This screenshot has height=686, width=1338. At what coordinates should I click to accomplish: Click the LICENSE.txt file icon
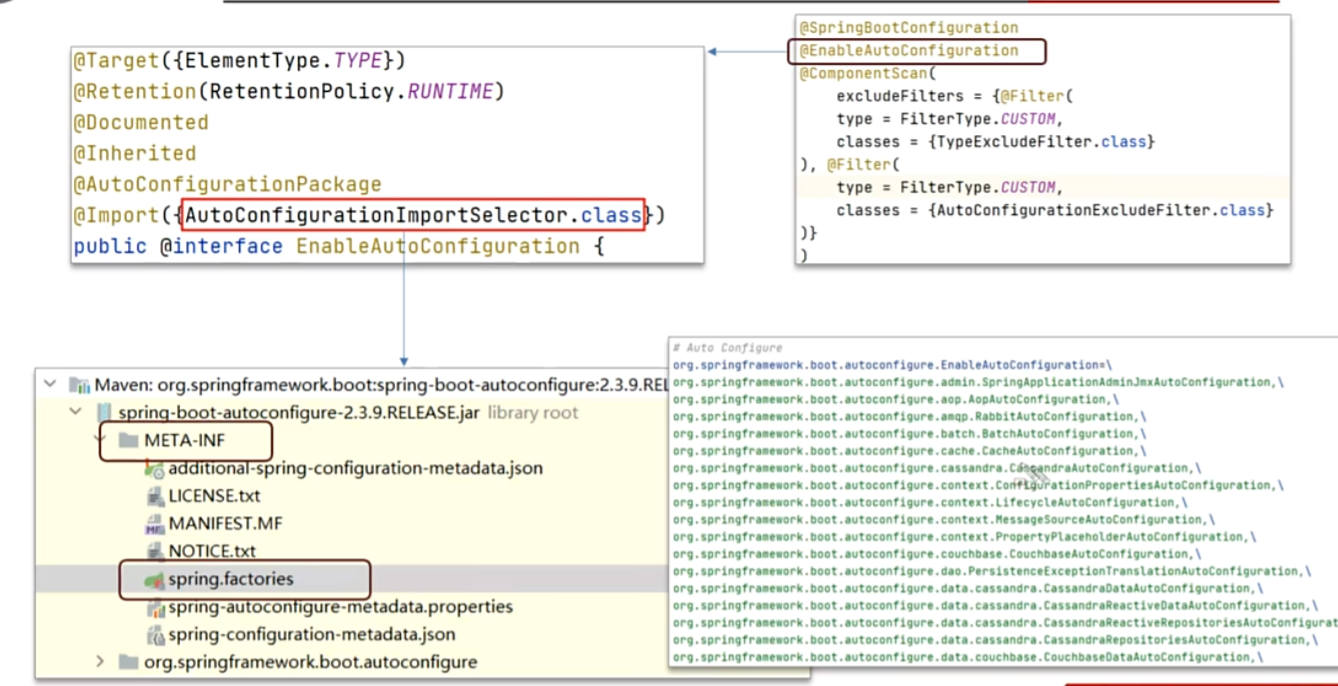point(154,496)
